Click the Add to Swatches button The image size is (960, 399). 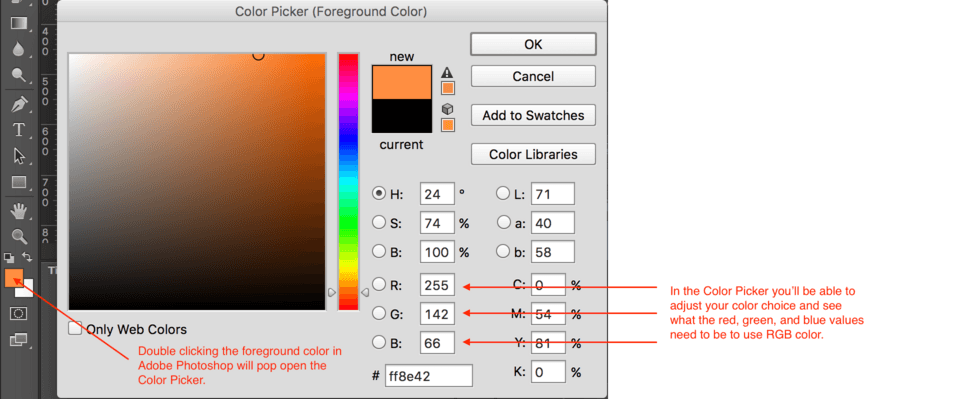click(533, 115)
